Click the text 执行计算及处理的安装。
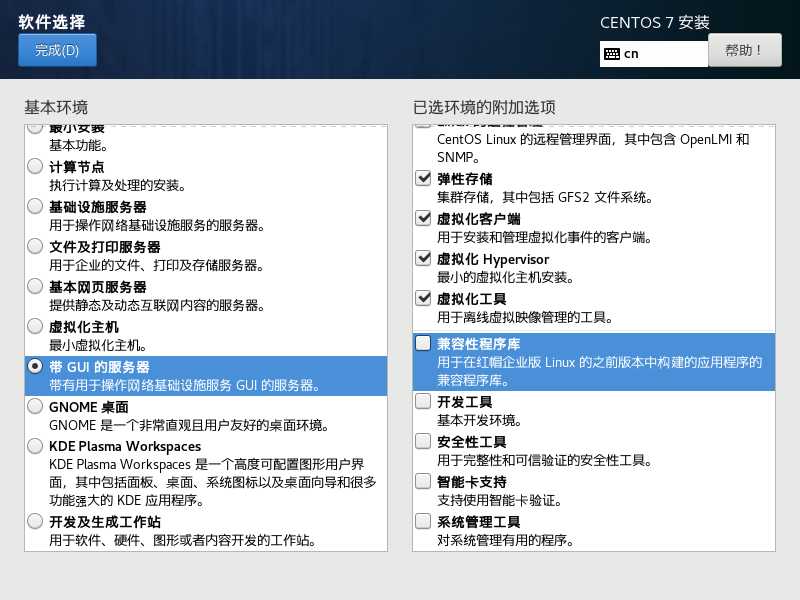 (117, 185)
